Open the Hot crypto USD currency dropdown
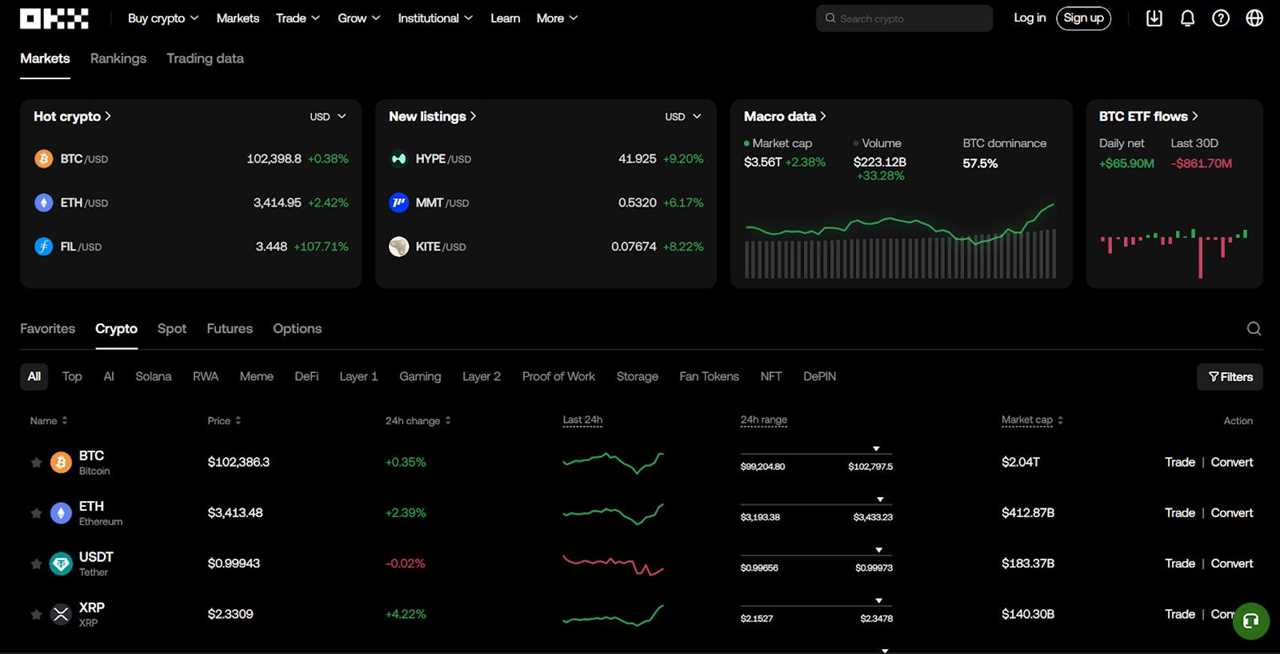This screenshot has height=654, width=1280. (328, 116)
